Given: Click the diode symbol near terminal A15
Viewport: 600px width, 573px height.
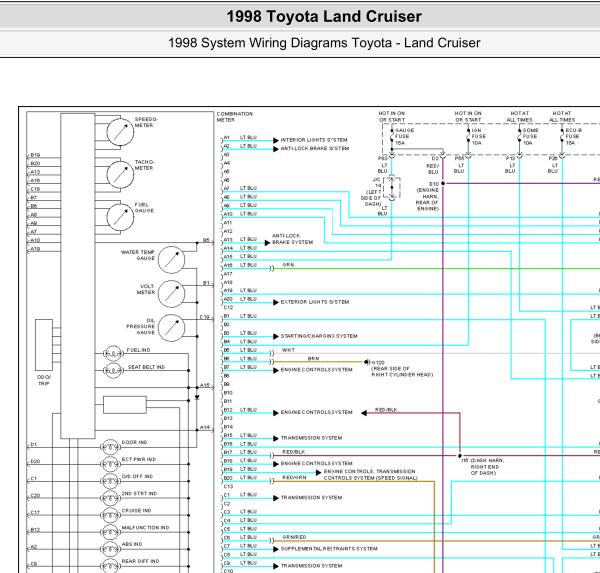Looking at the screenshot, I should 197,397.
